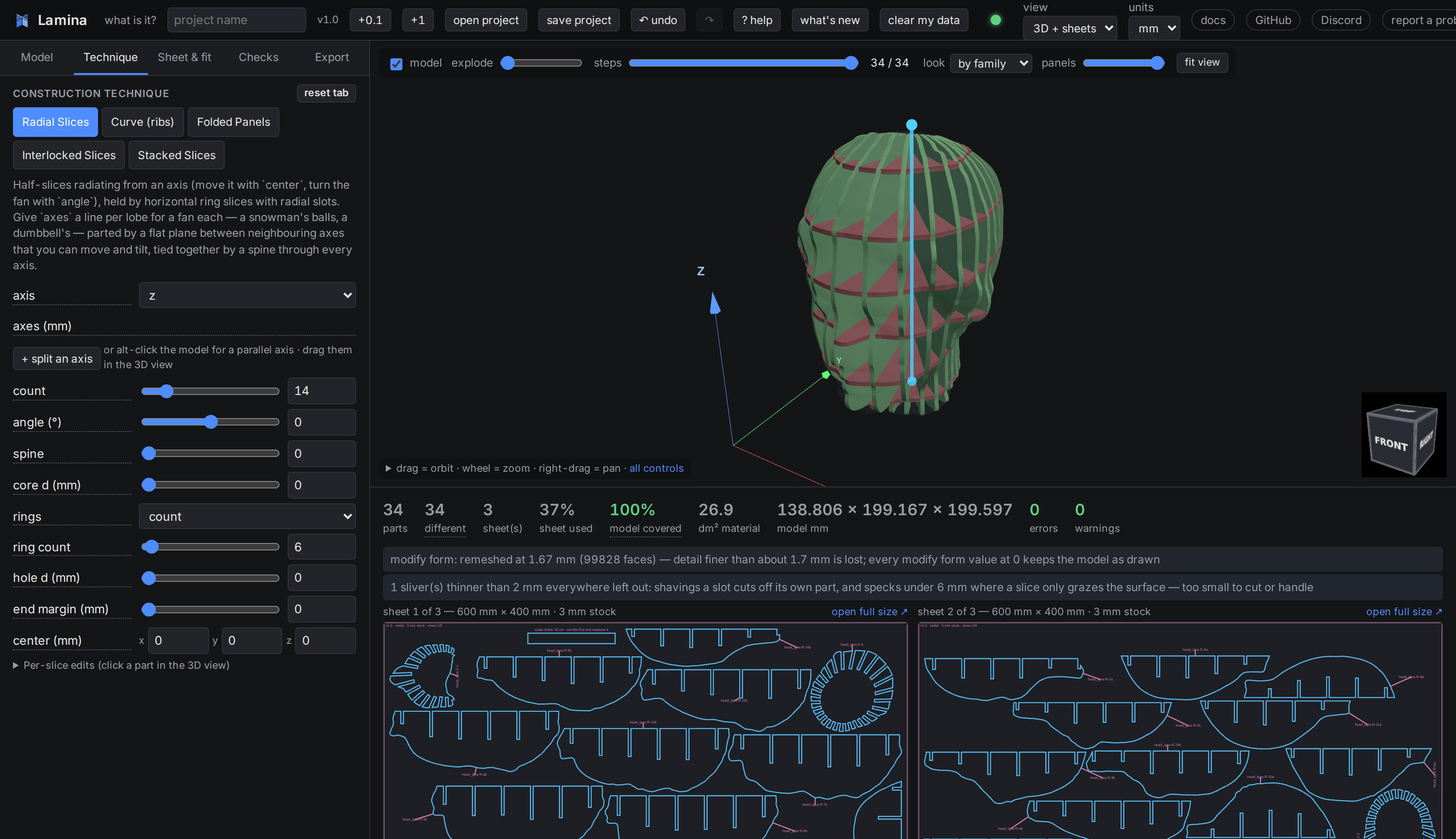The image size is (1456, 839).
Task: Open the rings mode dropdown
Action: 248,516
